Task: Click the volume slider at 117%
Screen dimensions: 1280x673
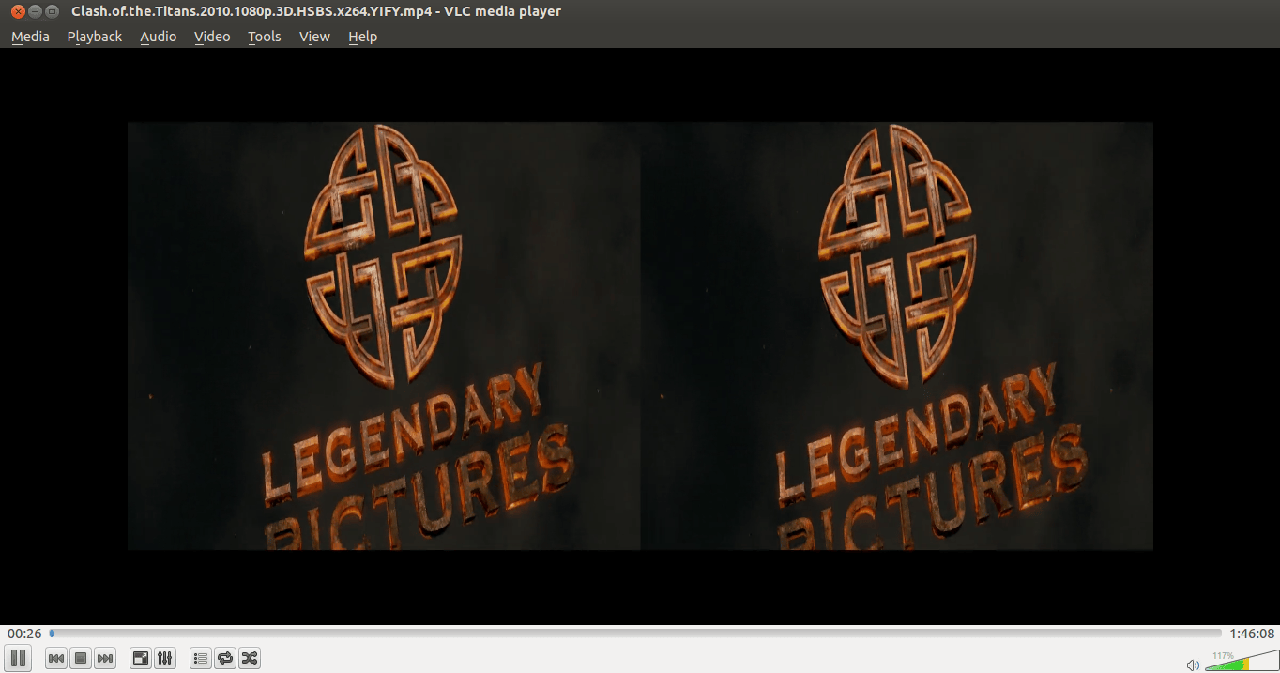Action: click(x=1247, y=664)
